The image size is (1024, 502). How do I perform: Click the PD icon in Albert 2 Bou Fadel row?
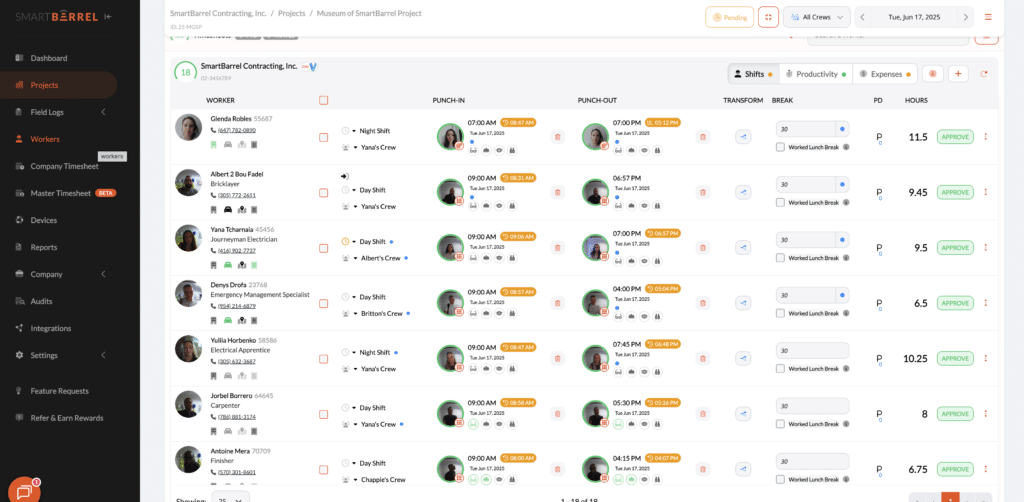point(879,193)
